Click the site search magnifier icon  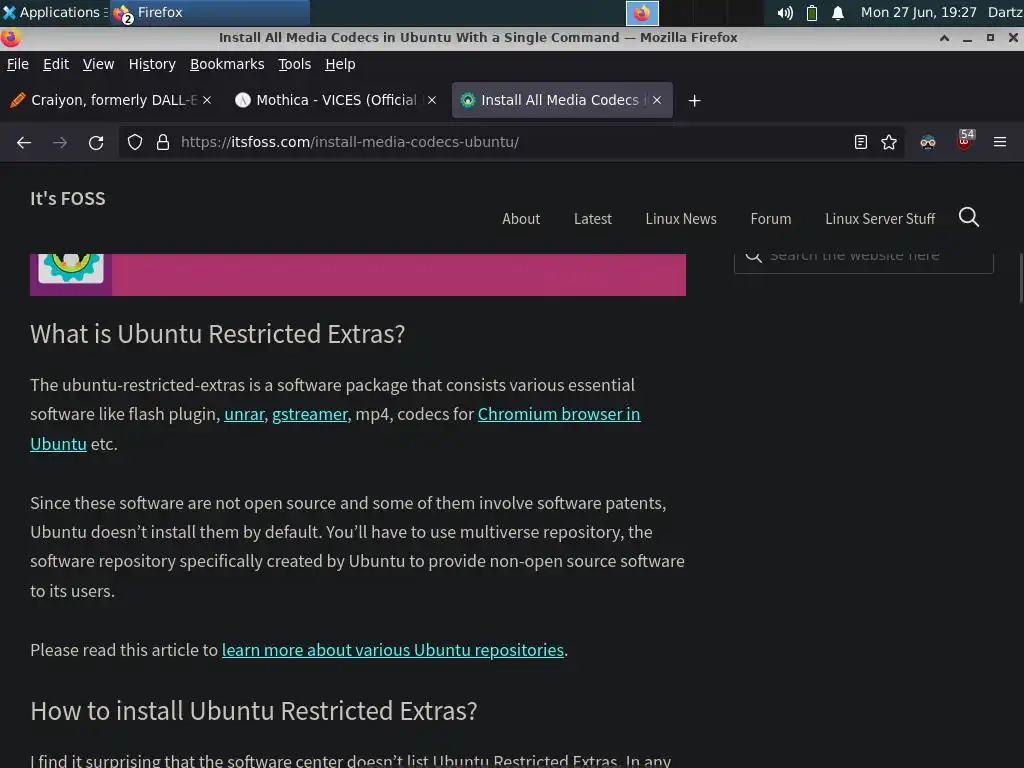968,217
